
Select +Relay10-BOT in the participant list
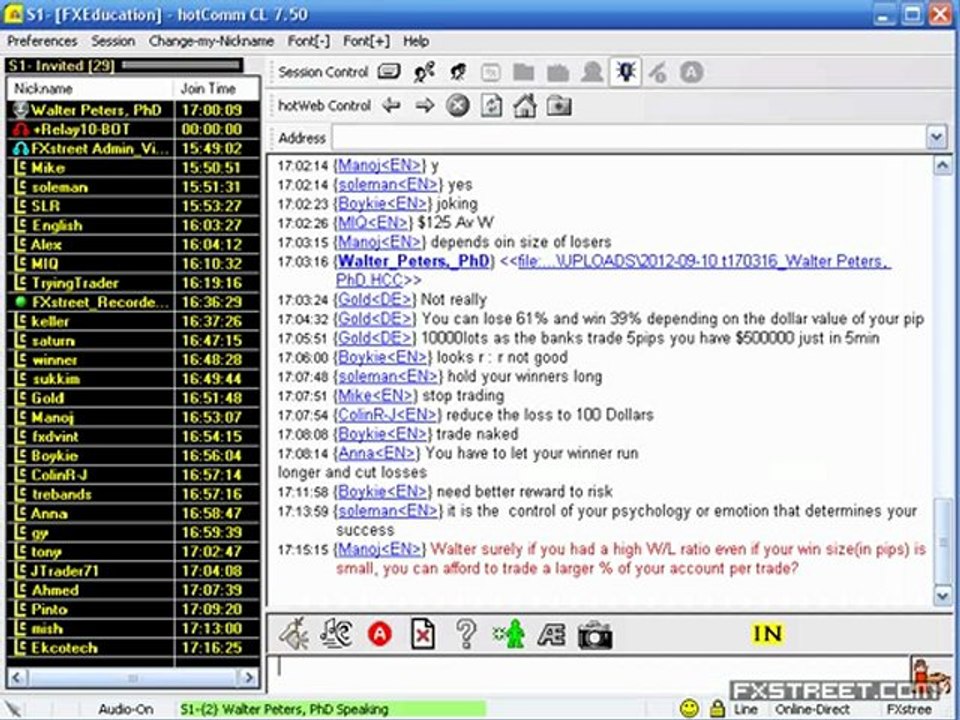[133, 129]
